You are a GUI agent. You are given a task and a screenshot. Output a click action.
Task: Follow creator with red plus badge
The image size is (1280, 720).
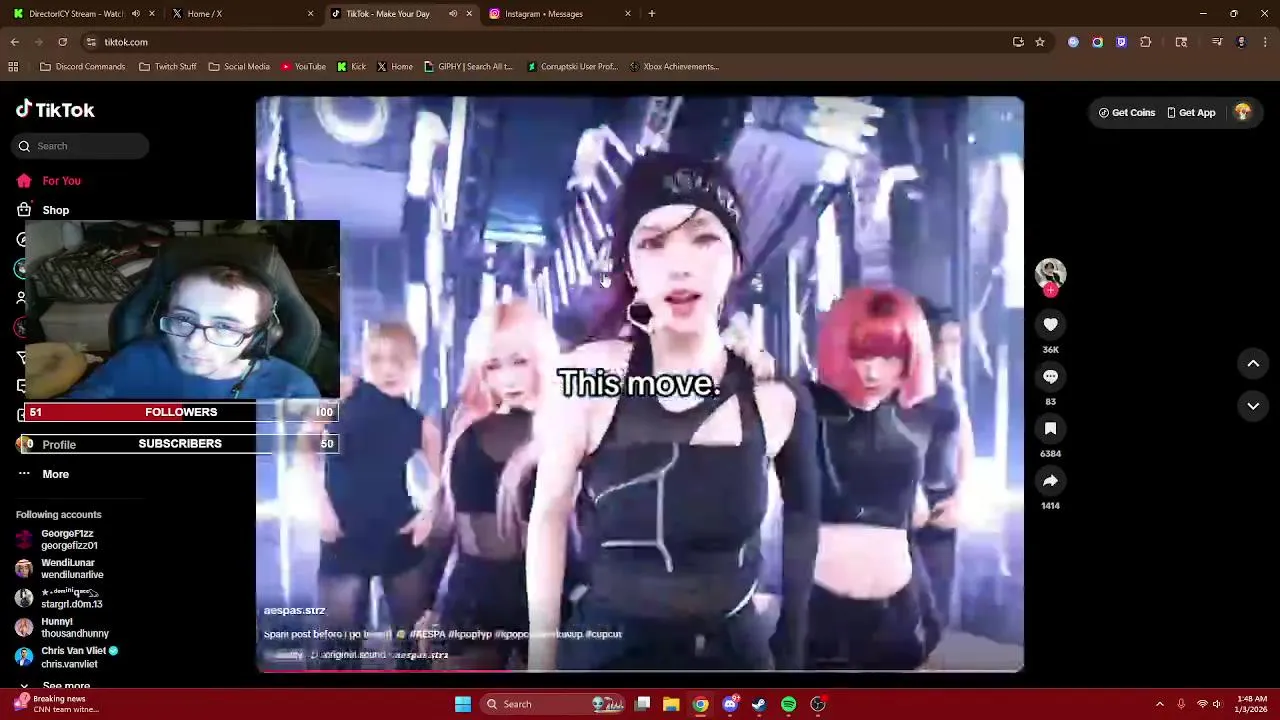[x=1050, y=290]
